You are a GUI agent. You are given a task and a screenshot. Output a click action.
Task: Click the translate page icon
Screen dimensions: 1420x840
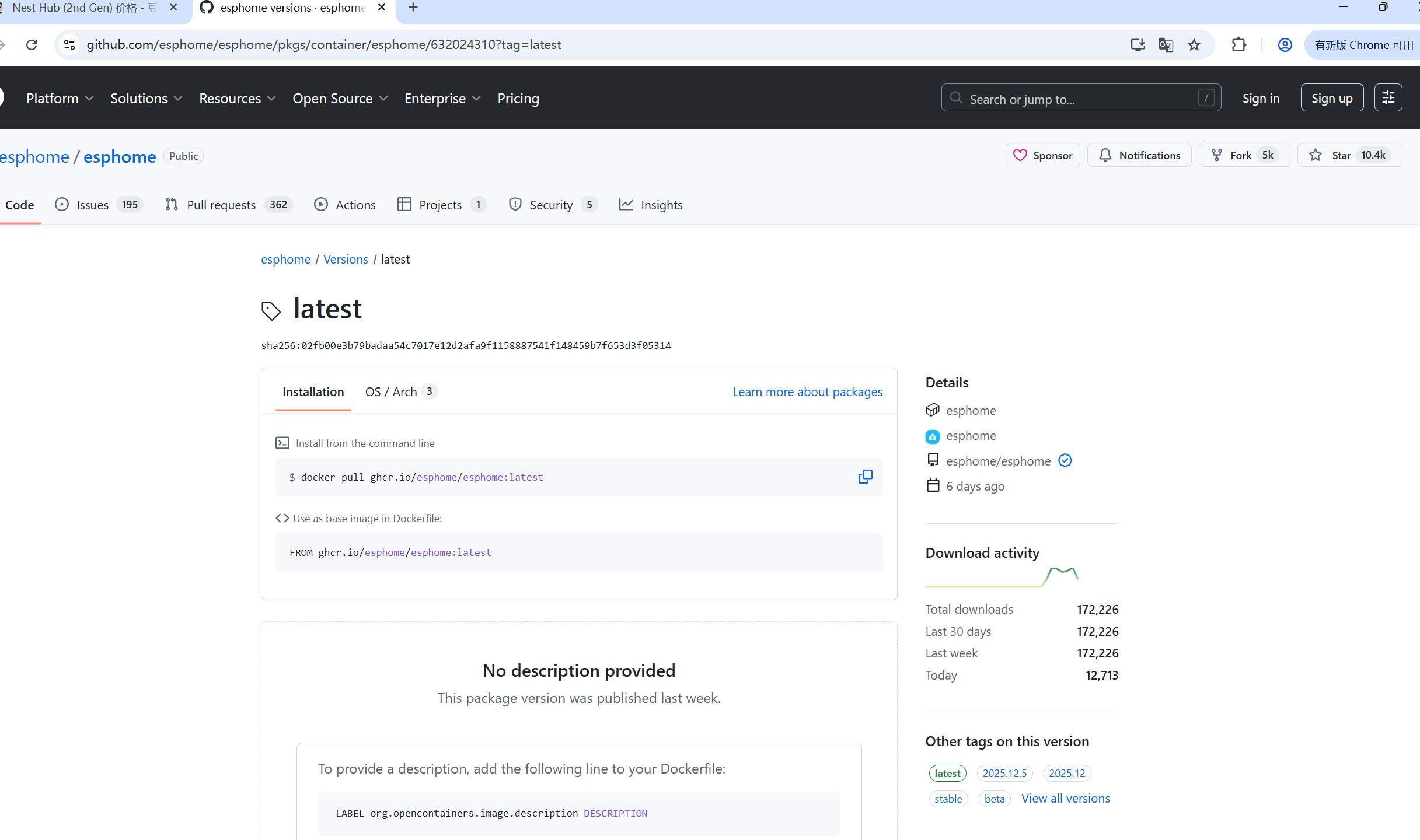(1166, 45)
